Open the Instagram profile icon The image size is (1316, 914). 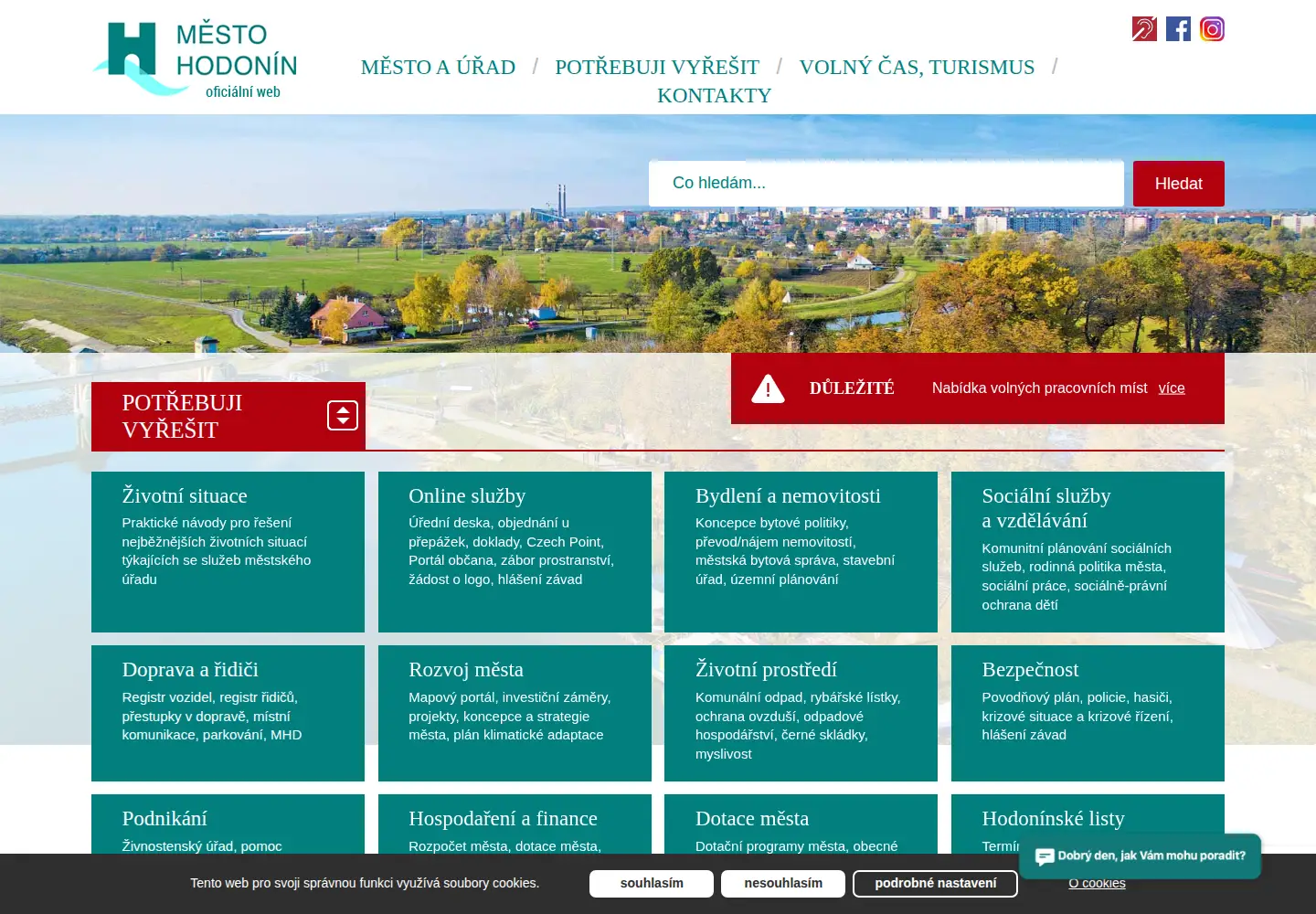1212,29
